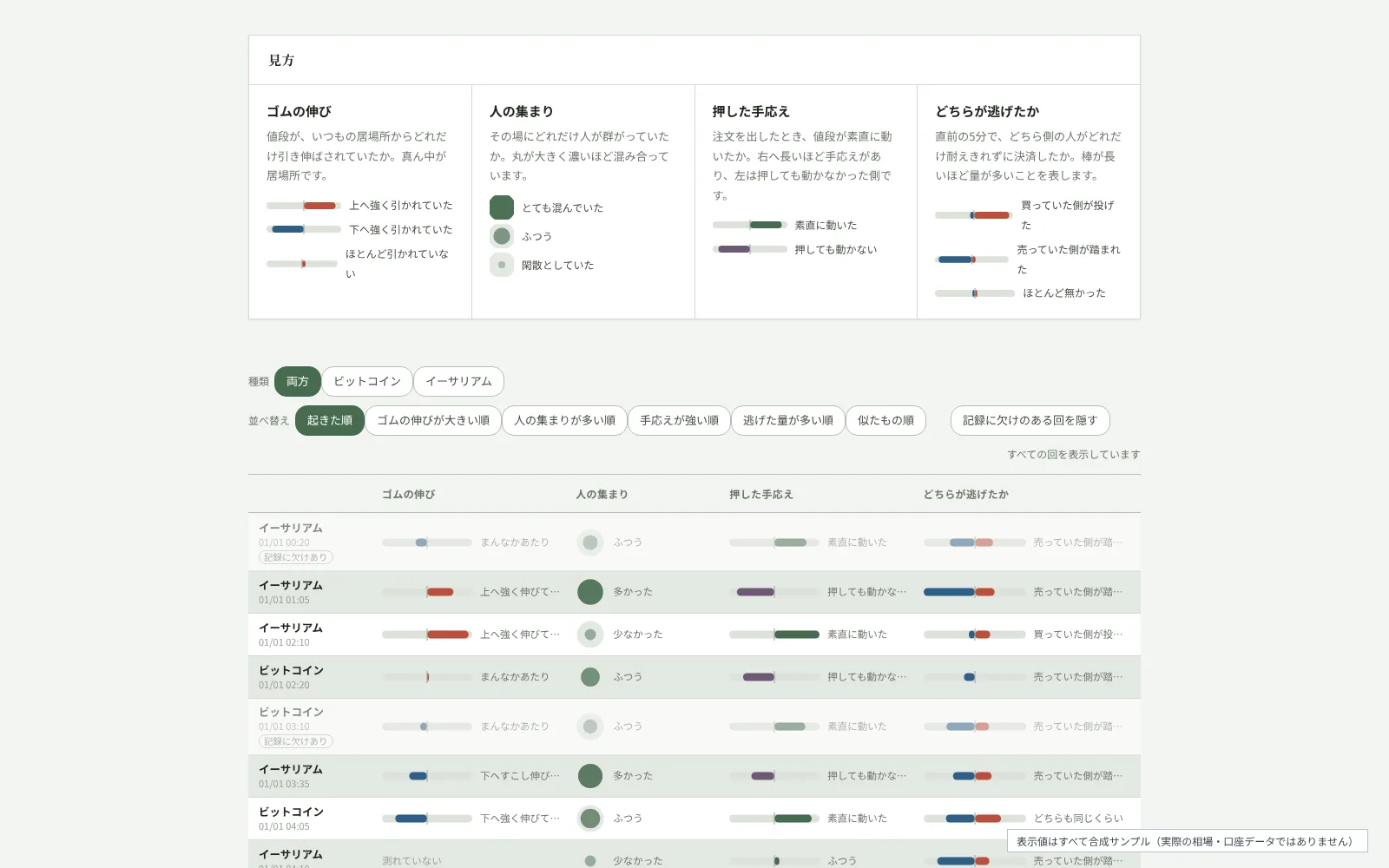Select the イーサリアム 01/01 03:35 row title
The width and height of the screenshot is (1389, 868).
point(291,769)
